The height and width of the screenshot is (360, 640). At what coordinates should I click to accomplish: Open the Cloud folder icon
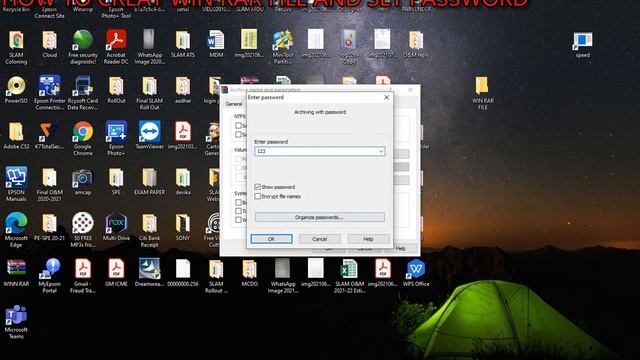[x=49, y=41]
